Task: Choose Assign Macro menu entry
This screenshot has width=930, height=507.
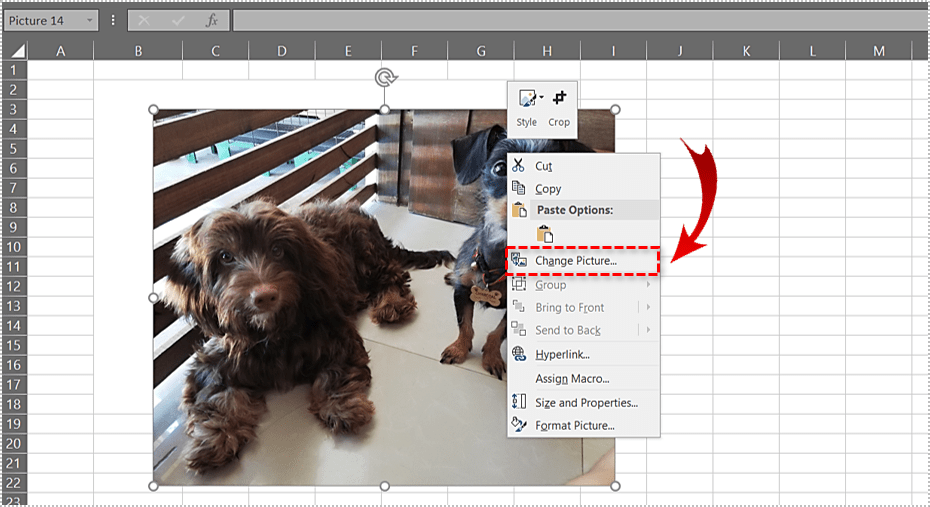Action: click(x=572, y=379)
